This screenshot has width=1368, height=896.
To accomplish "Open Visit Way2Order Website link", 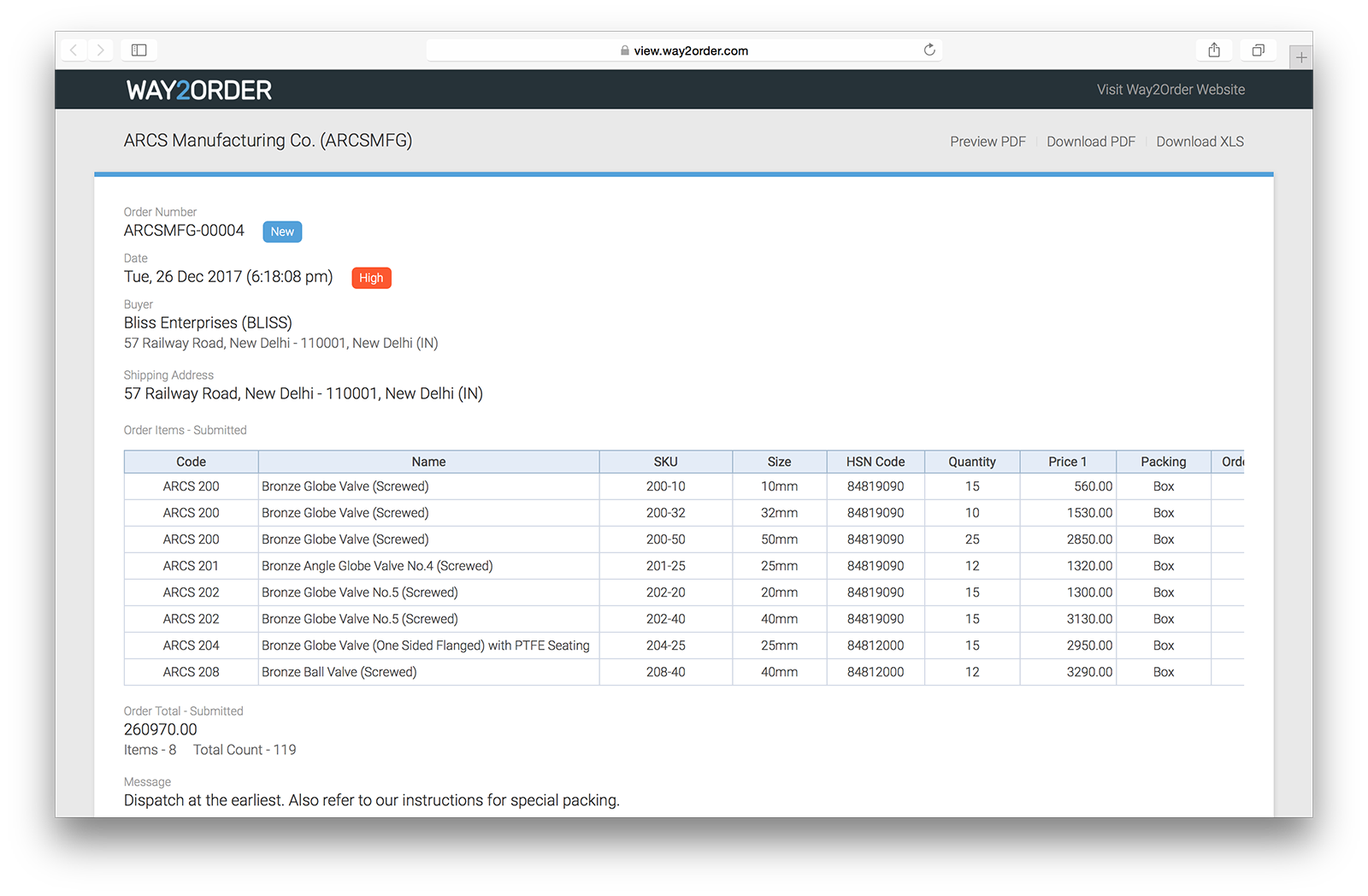I will [x=1170, y=90].
